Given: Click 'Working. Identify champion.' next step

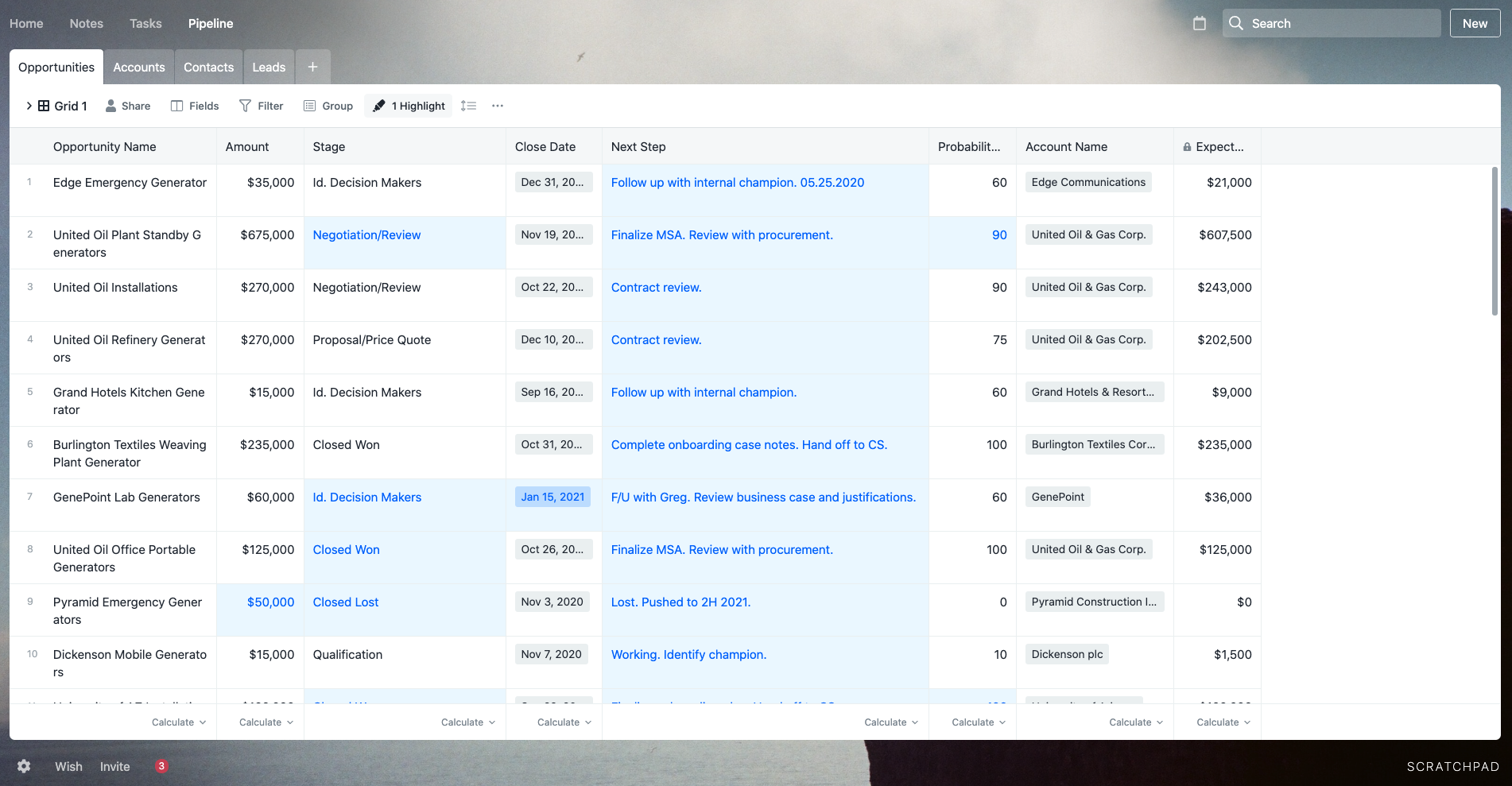Looking at the screenshot, I should [688, 654].
